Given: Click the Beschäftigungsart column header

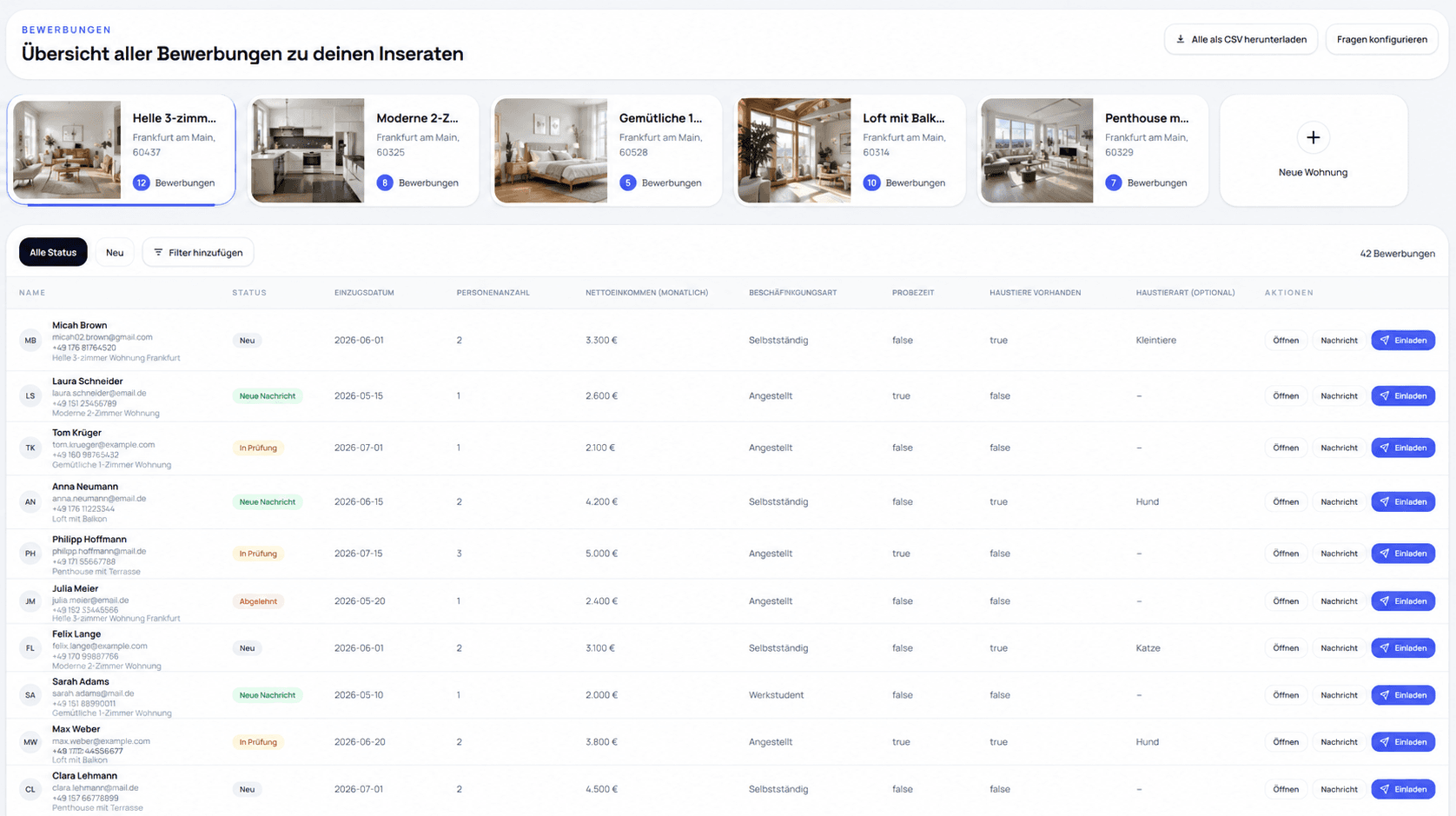Looking at the screenshot, I should pos(792,293).
